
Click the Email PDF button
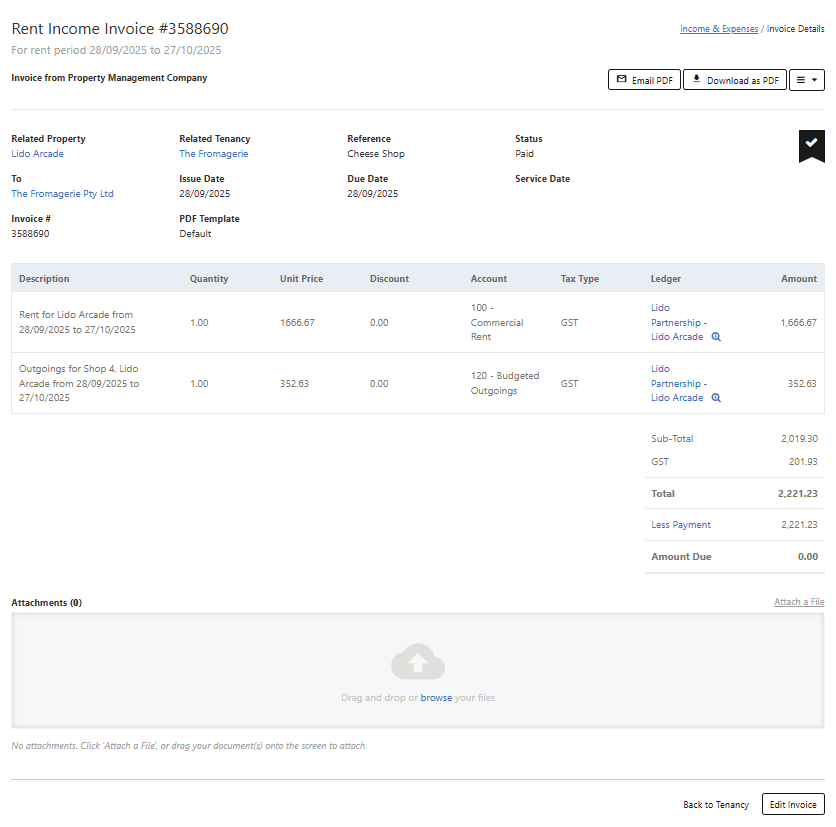coord(644,80)
